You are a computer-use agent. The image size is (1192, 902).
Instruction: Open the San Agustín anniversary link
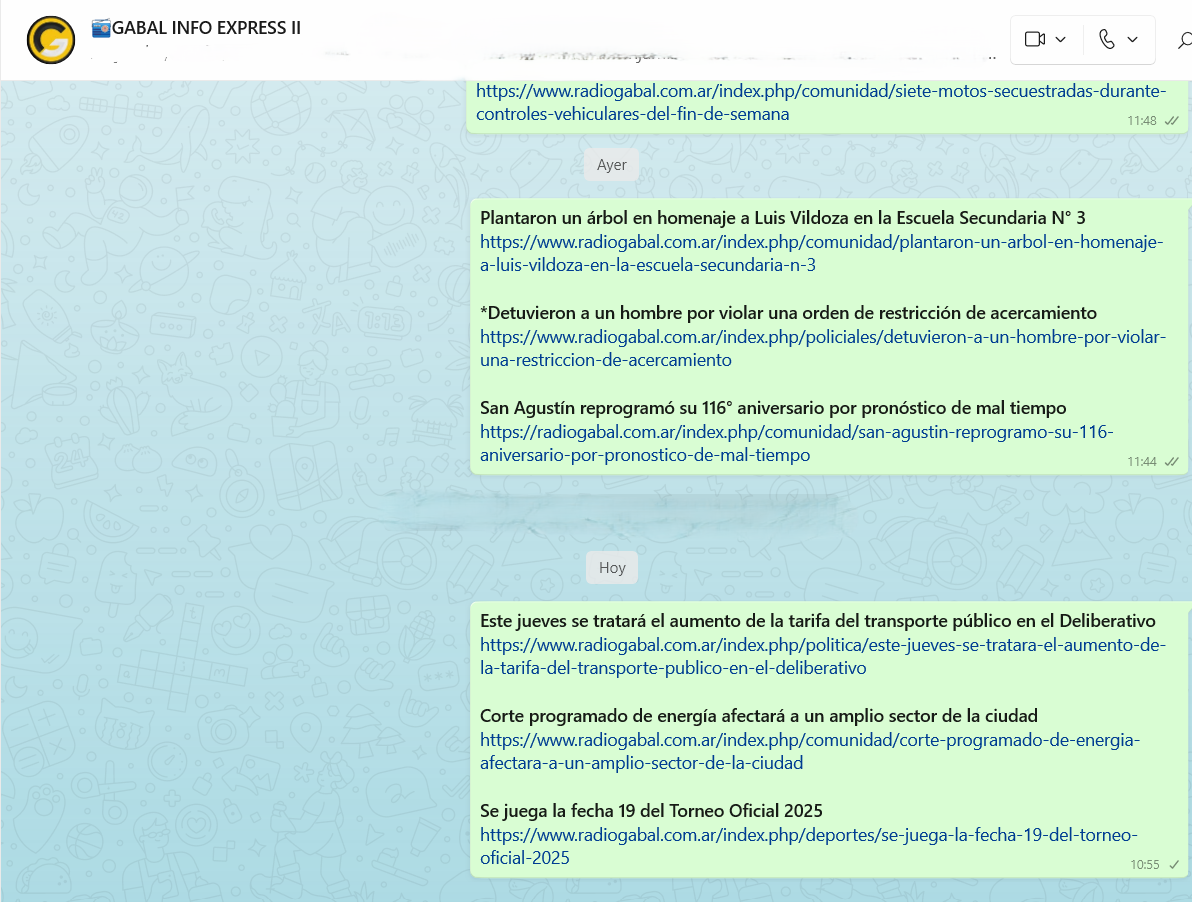pos(795,443)
